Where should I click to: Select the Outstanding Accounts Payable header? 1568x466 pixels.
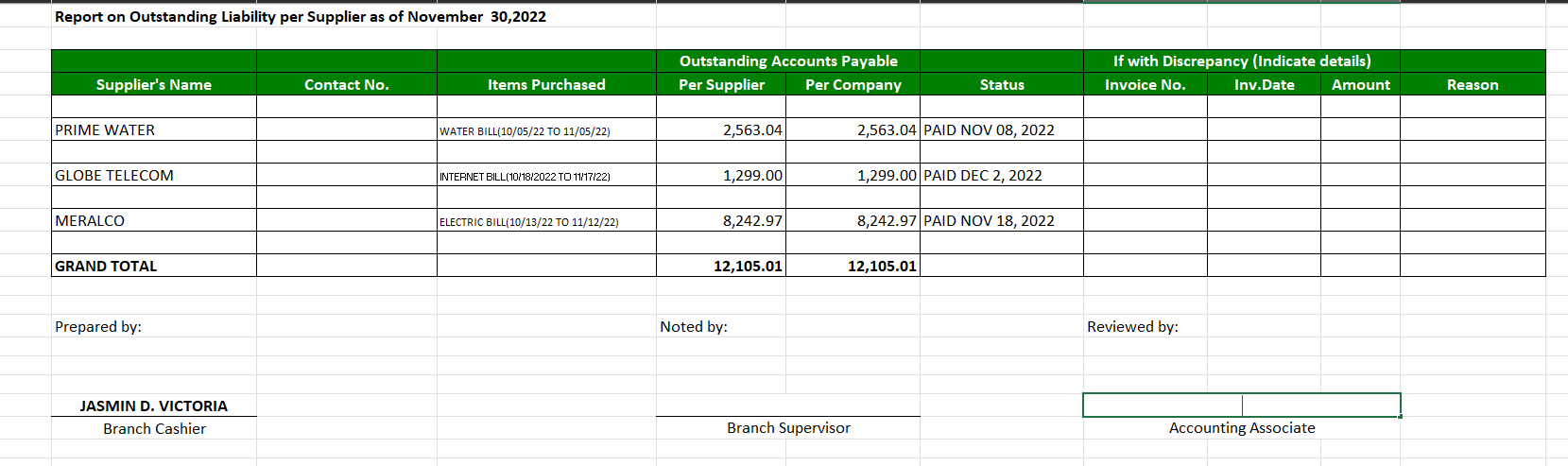point(788,60)
